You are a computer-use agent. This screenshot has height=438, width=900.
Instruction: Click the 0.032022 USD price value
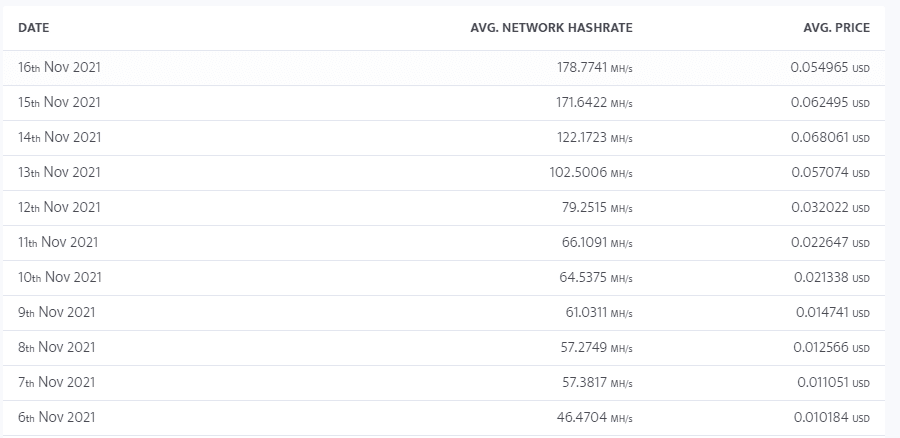point(831,208)
